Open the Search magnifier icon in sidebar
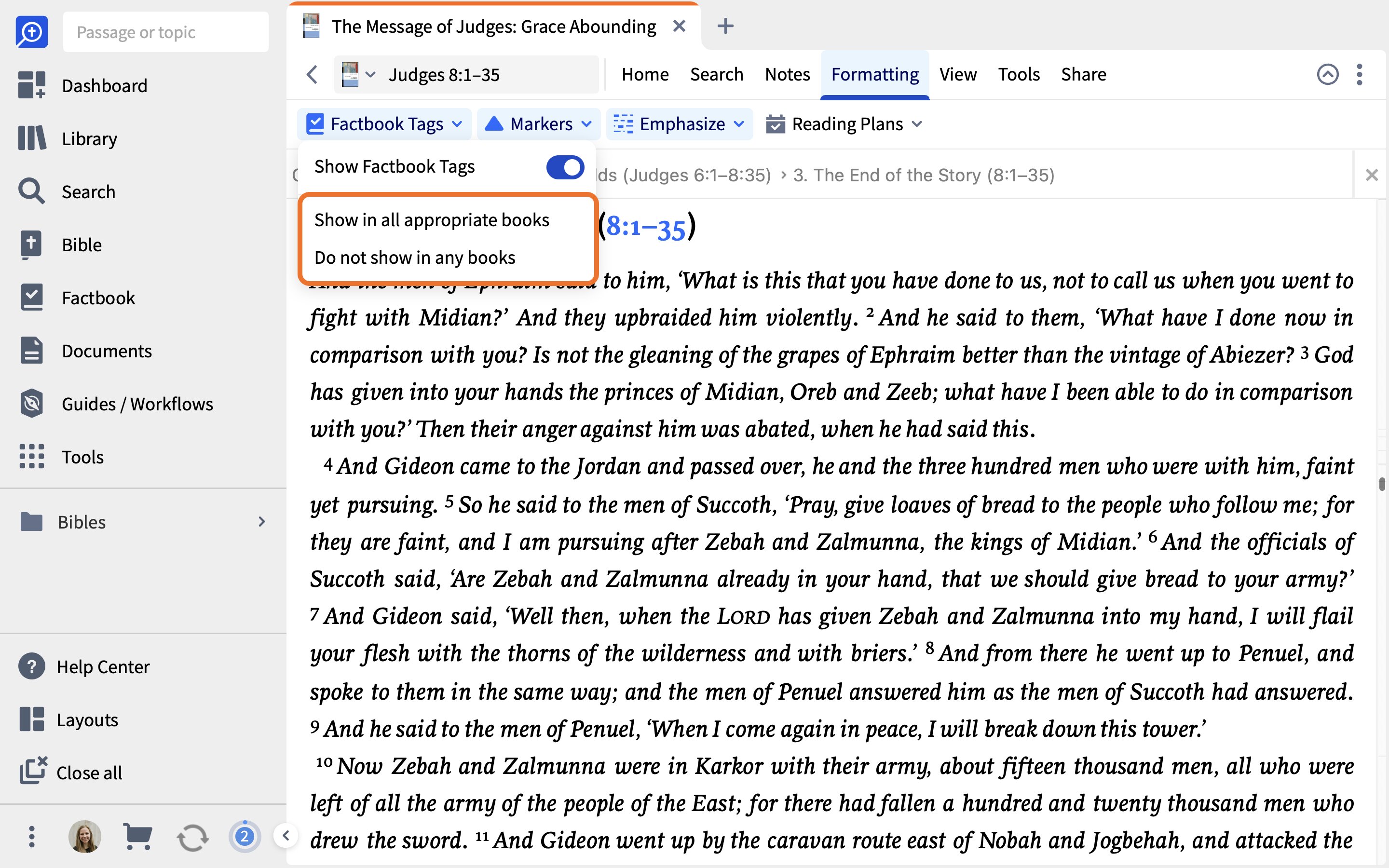 pos(31,191)
